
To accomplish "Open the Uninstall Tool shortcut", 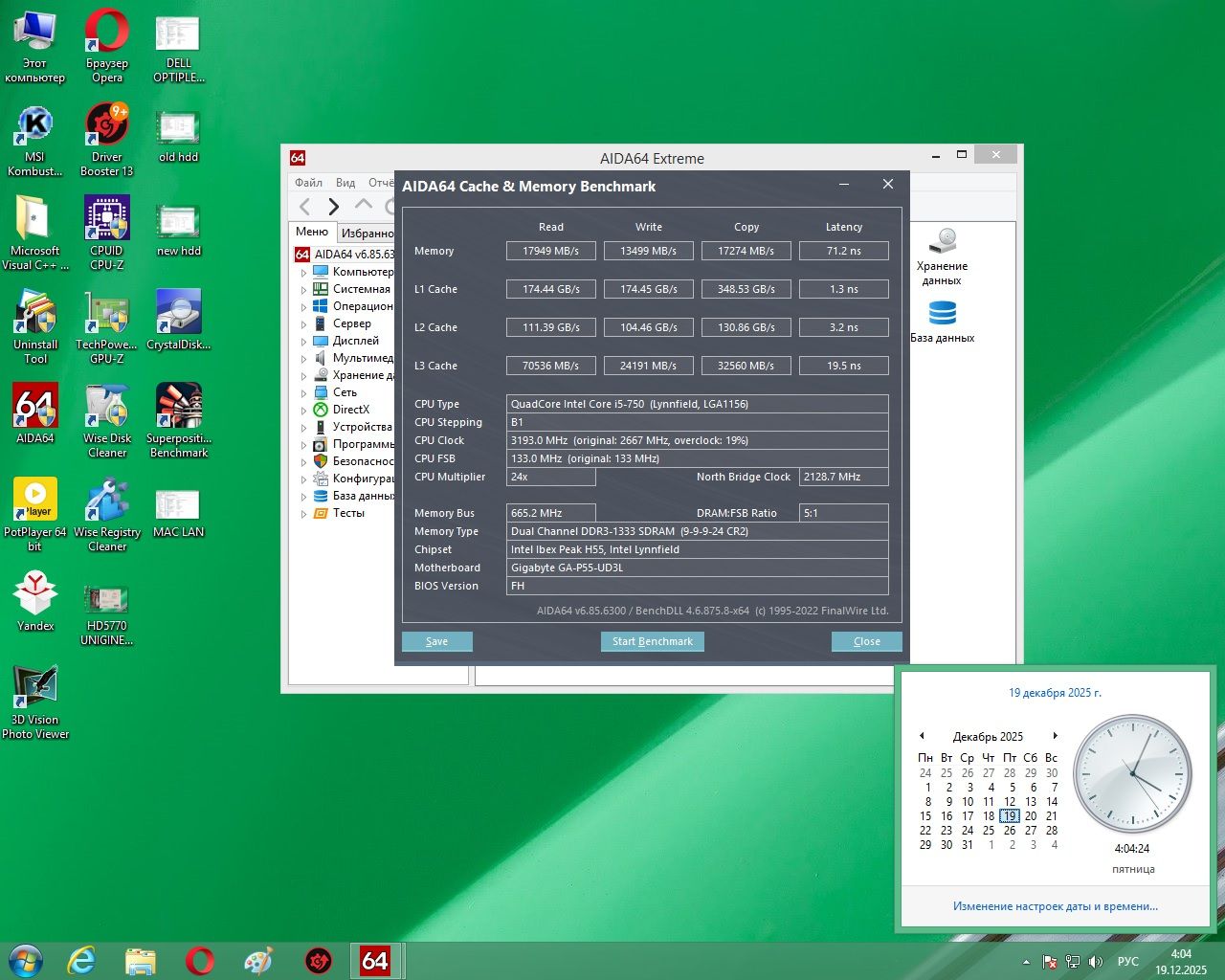I will click(35, 327).
